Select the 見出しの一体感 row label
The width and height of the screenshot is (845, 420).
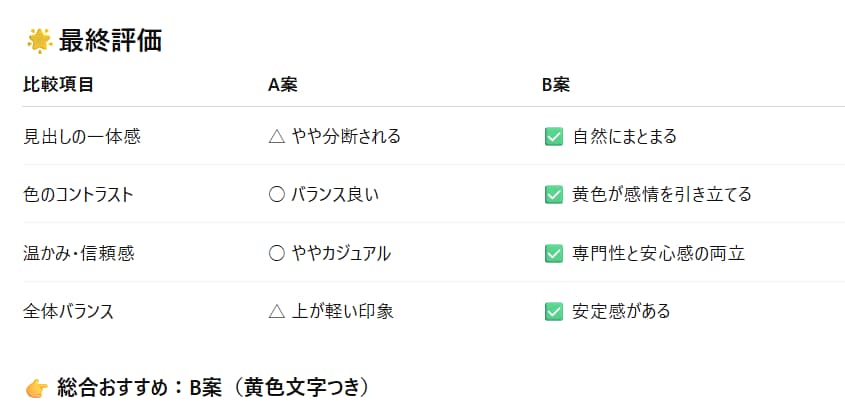pyautogui.click(x=82, y=136)
